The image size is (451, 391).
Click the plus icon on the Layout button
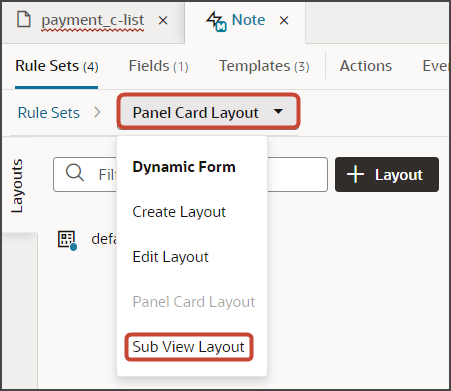coord(355,174)
